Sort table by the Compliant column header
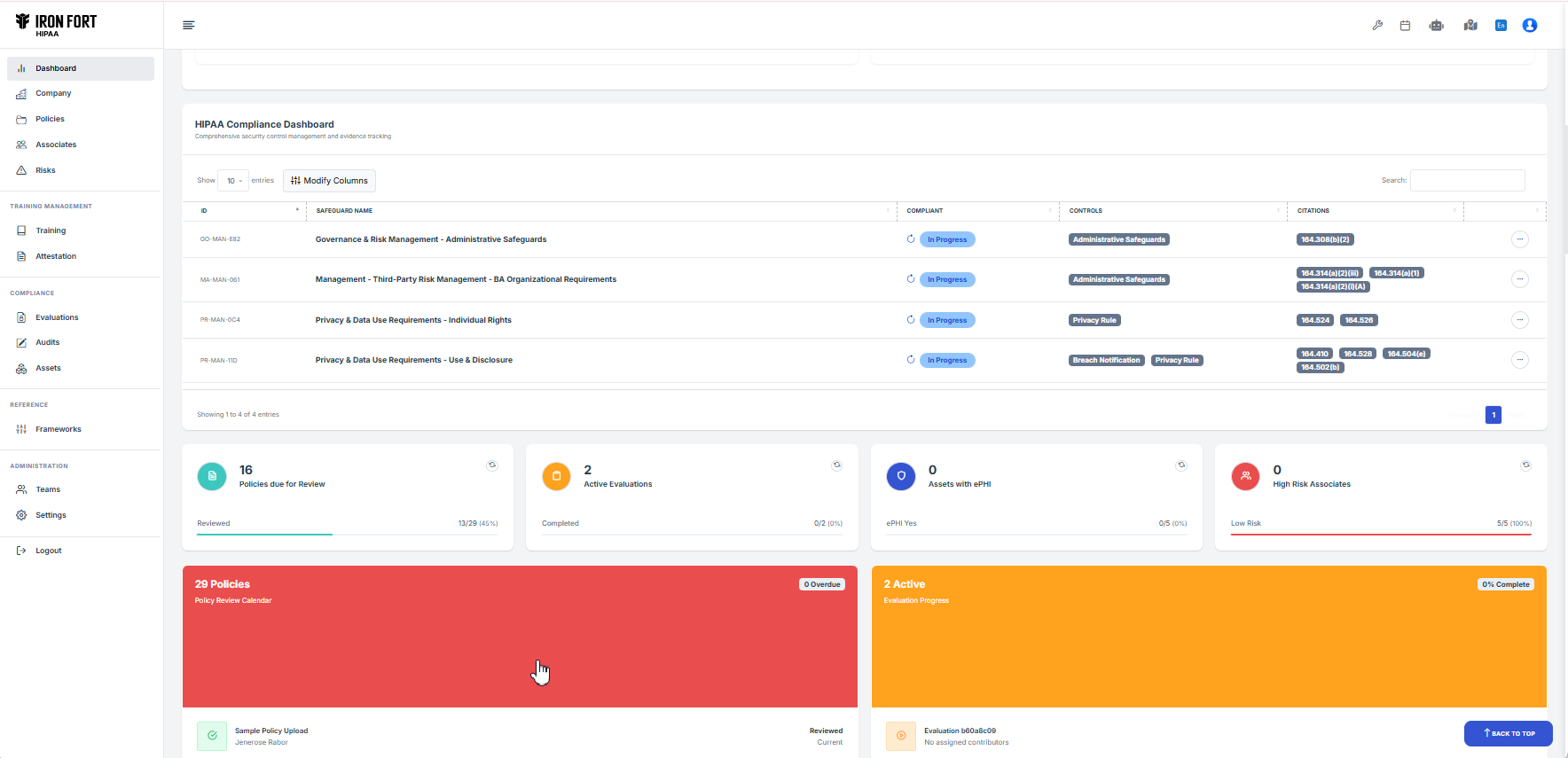Viewport: 1568px width, 758px height. pyautogui.click(x=976, y=211)
